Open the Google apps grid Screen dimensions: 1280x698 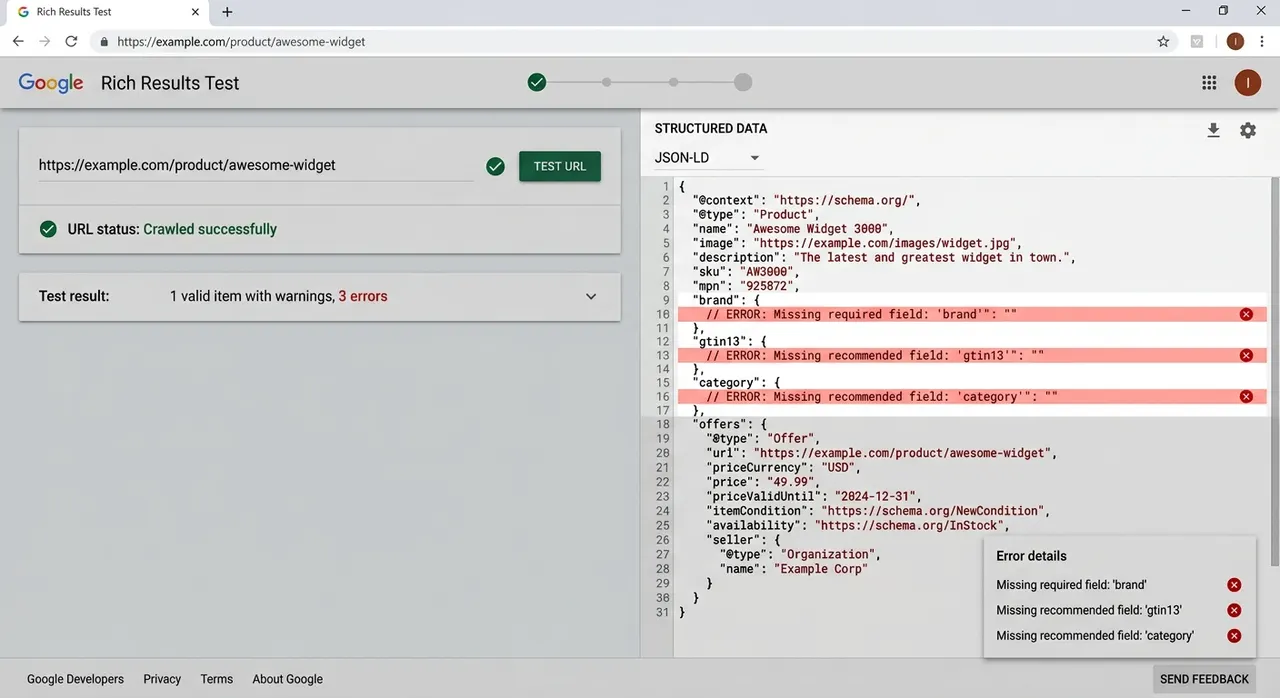click(x=1209, y=83)
